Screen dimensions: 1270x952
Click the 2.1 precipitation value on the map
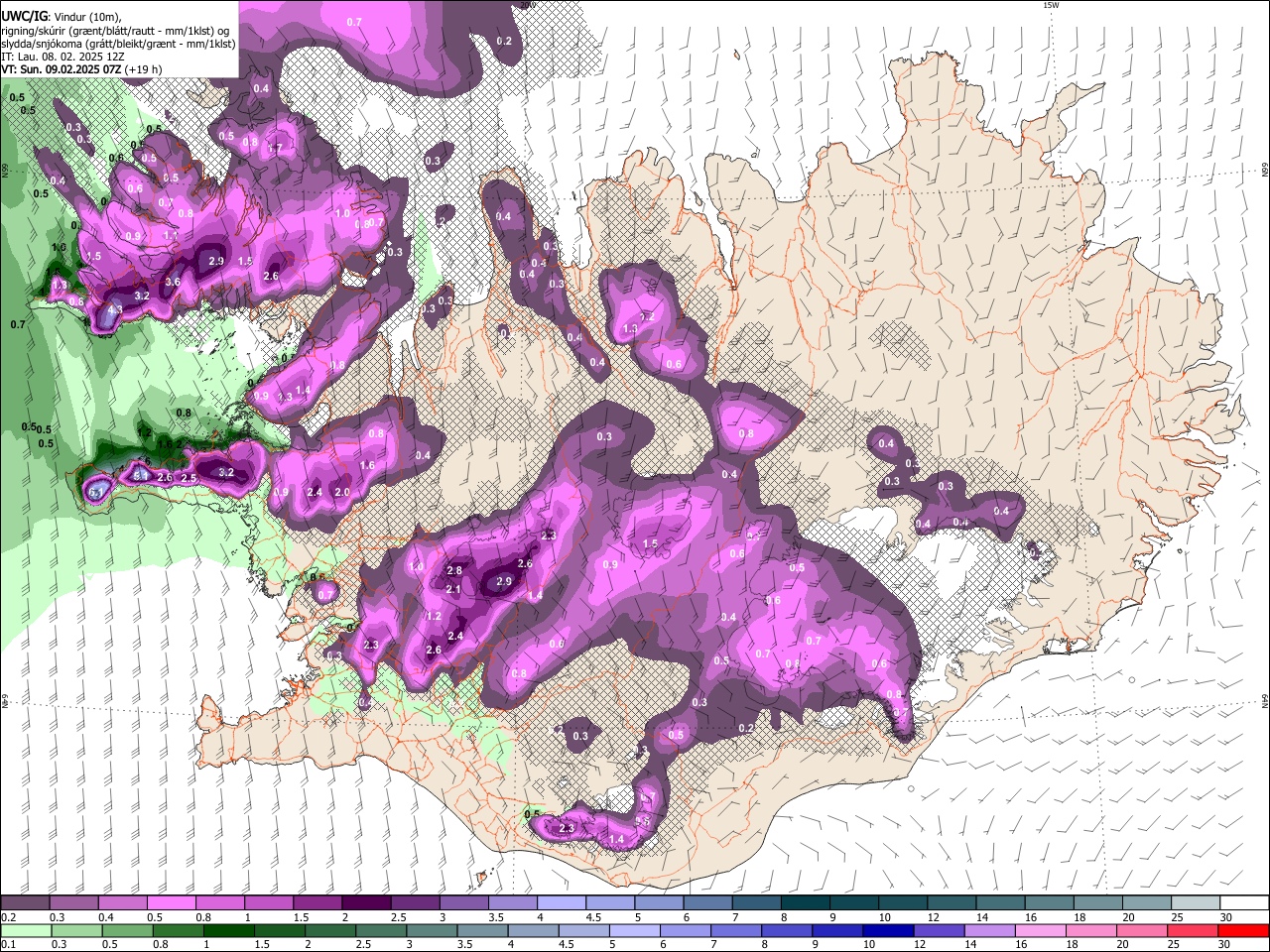click(453, 589)
